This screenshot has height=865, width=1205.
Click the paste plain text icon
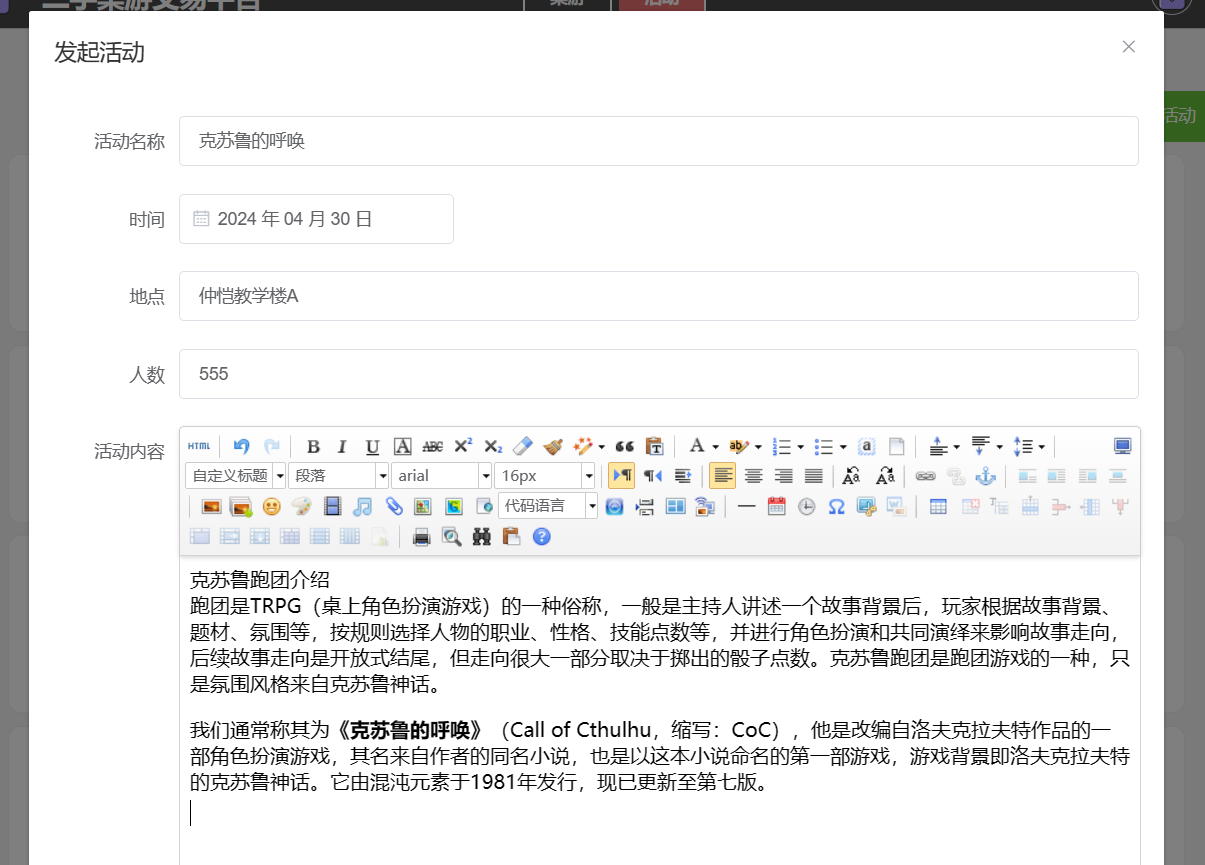(655, 446)
